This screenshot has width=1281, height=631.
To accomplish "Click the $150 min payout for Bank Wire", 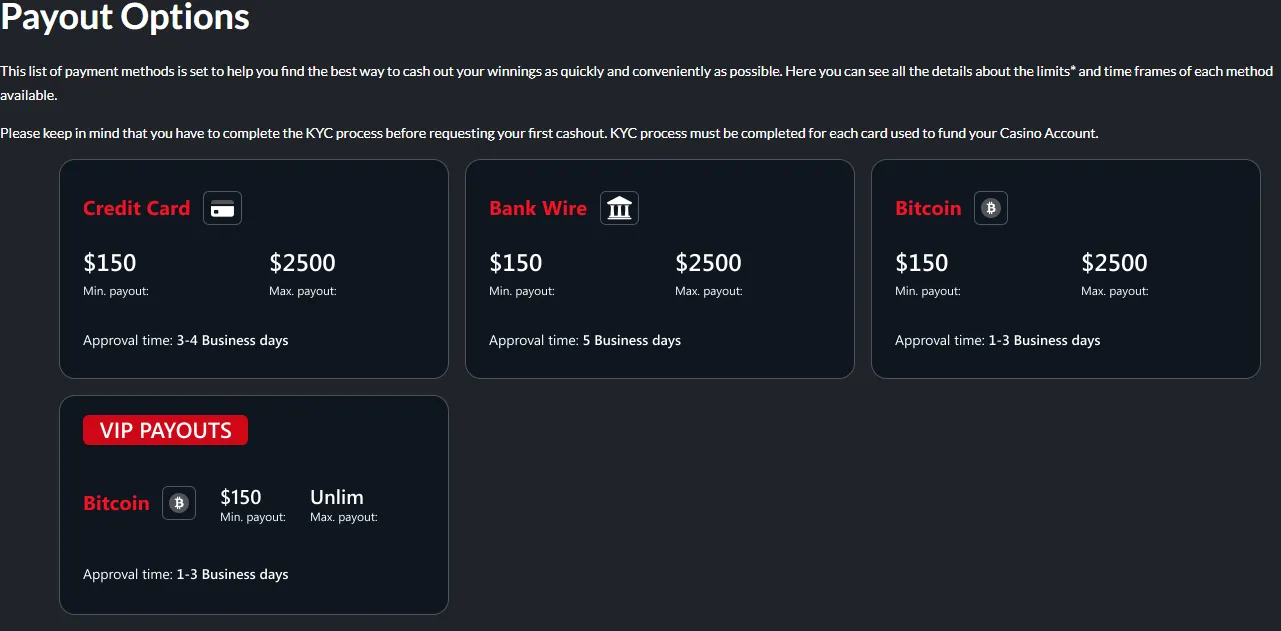I will coord(515,263).
